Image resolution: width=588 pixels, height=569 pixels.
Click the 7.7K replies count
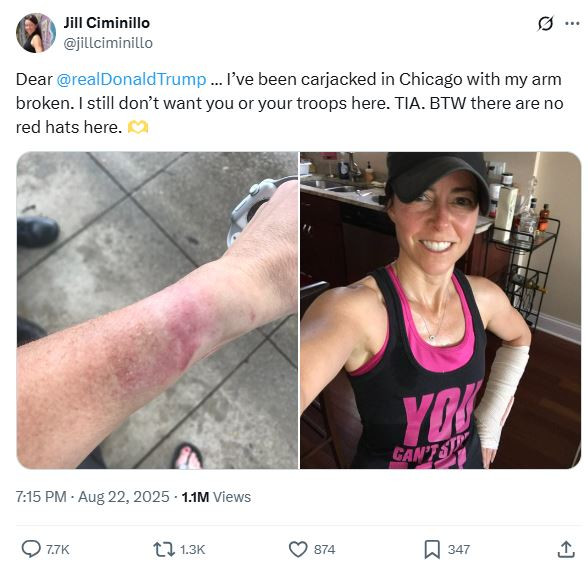pos(57,549)
